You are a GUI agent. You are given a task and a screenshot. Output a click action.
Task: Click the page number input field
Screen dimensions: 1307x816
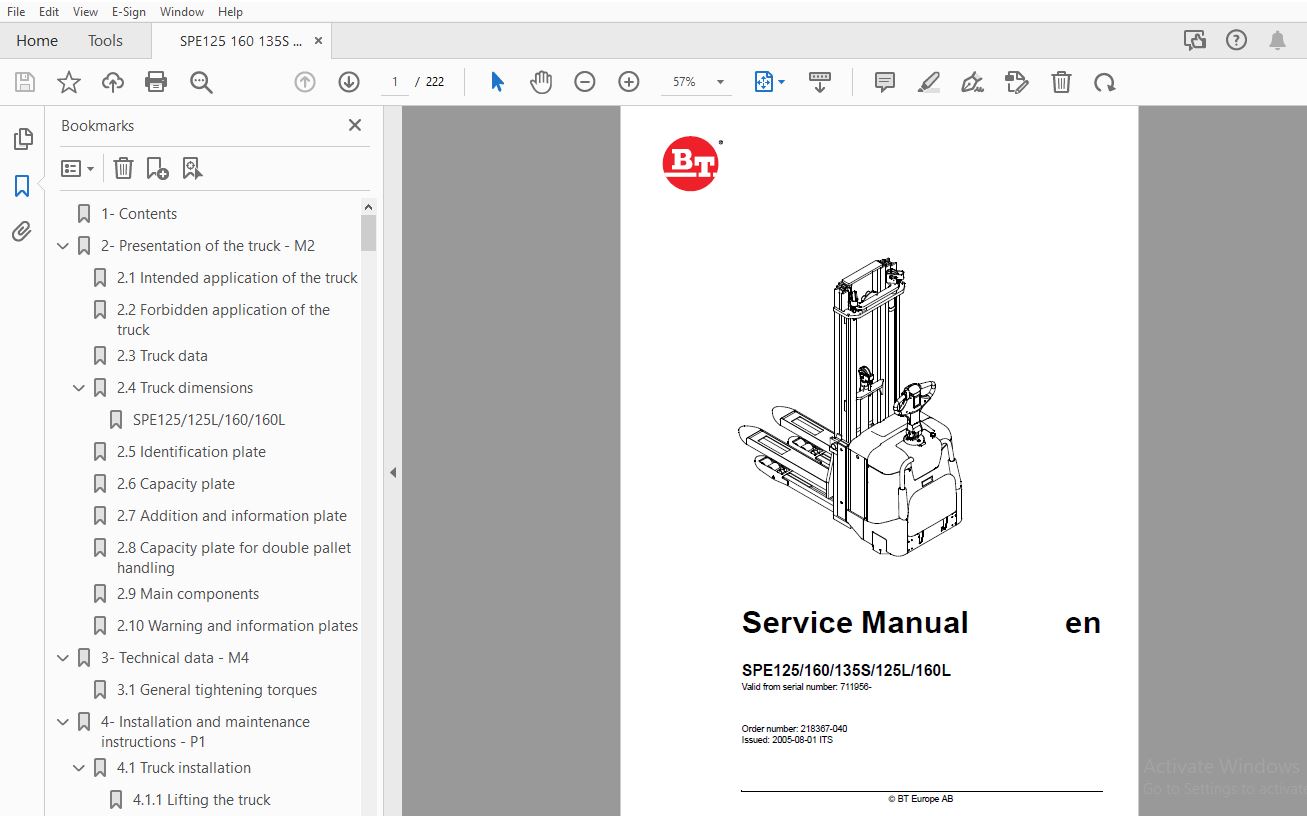[395, 82]
